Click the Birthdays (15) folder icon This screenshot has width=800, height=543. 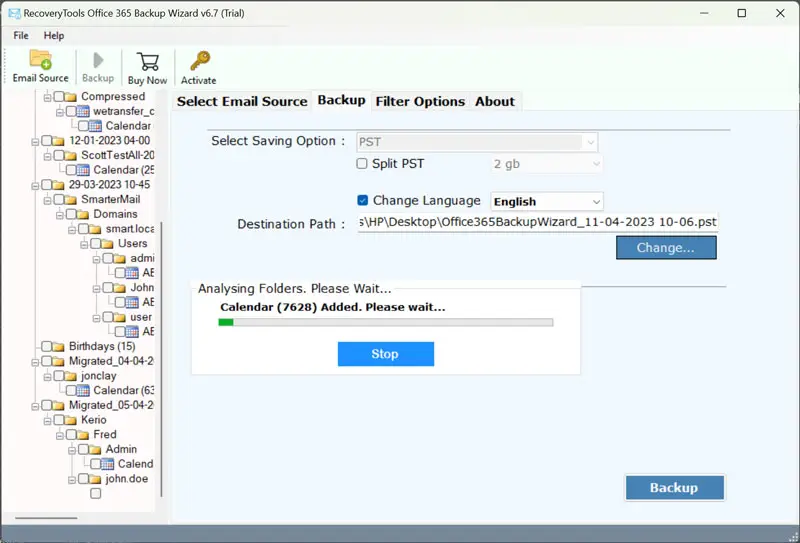tap(59, 347)
